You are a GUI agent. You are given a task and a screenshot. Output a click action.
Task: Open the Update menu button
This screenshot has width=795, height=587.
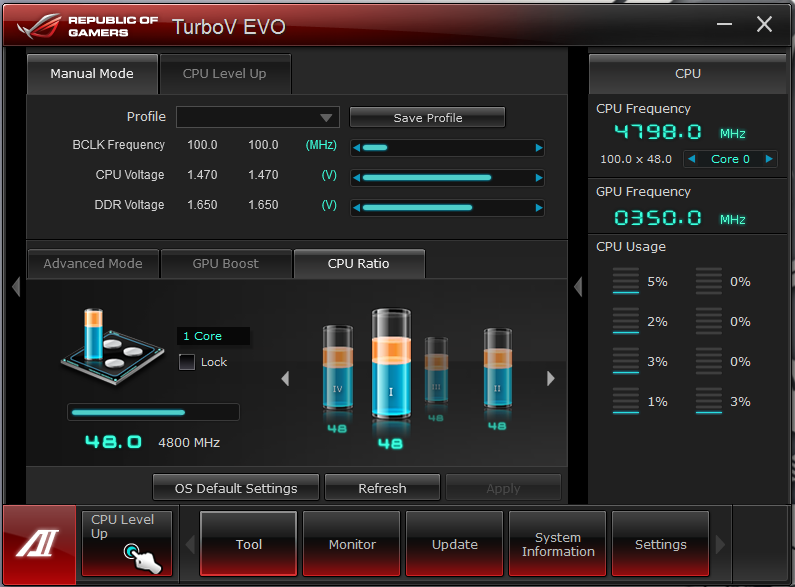(x=455, y=544)
